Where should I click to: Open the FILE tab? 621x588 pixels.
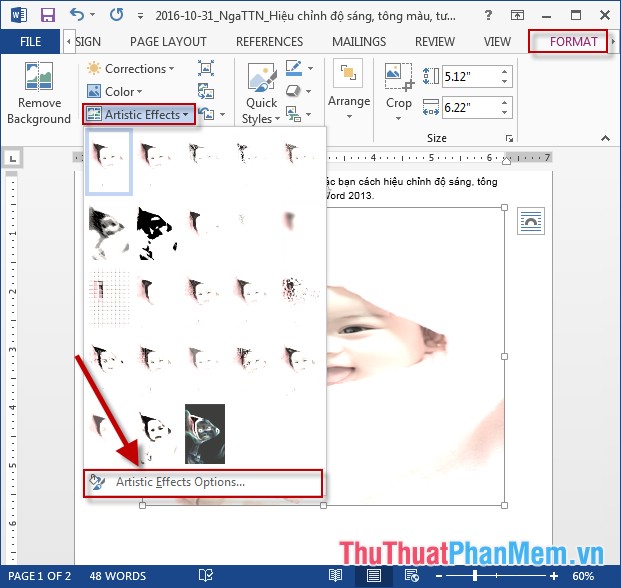pos(30,42)
